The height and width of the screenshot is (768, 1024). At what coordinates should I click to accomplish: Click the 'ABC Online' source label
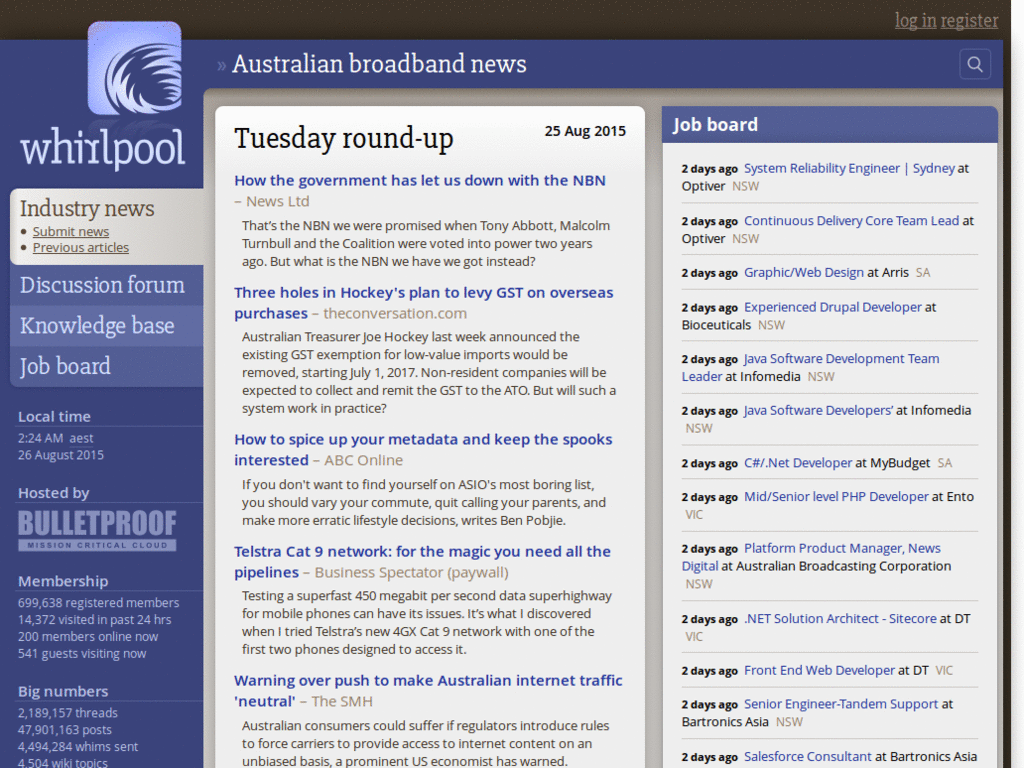364,460
